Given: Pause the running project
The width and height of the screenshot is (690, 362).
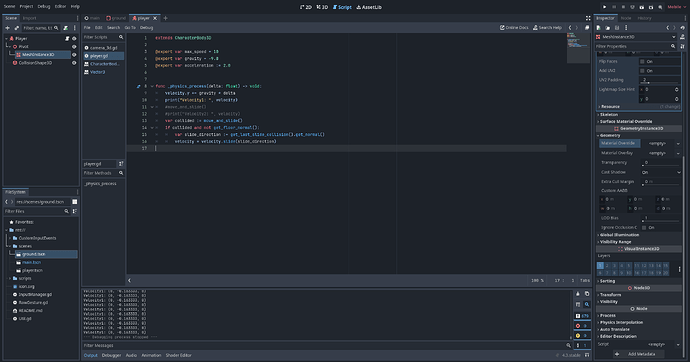Looking at the screenshot, I should pyautogui.click(x=614, y=7).
